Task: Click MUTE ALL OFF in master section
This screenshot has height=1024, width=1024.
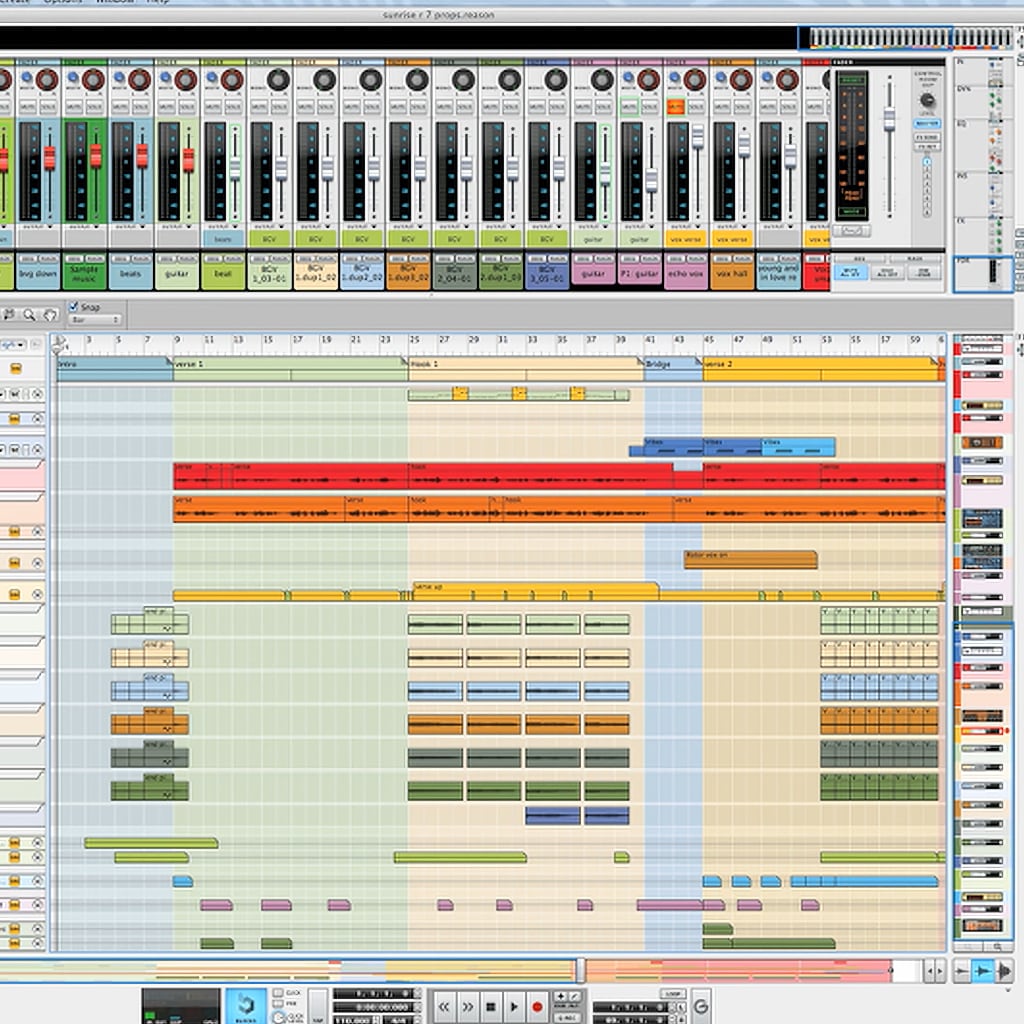Action: click(x=851, y=272)
